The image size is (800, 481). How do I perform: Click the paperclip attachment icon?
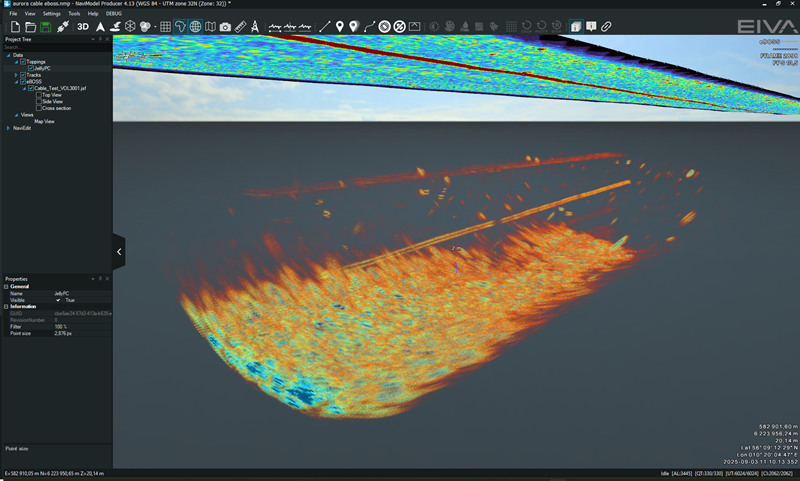coord(606,26)
